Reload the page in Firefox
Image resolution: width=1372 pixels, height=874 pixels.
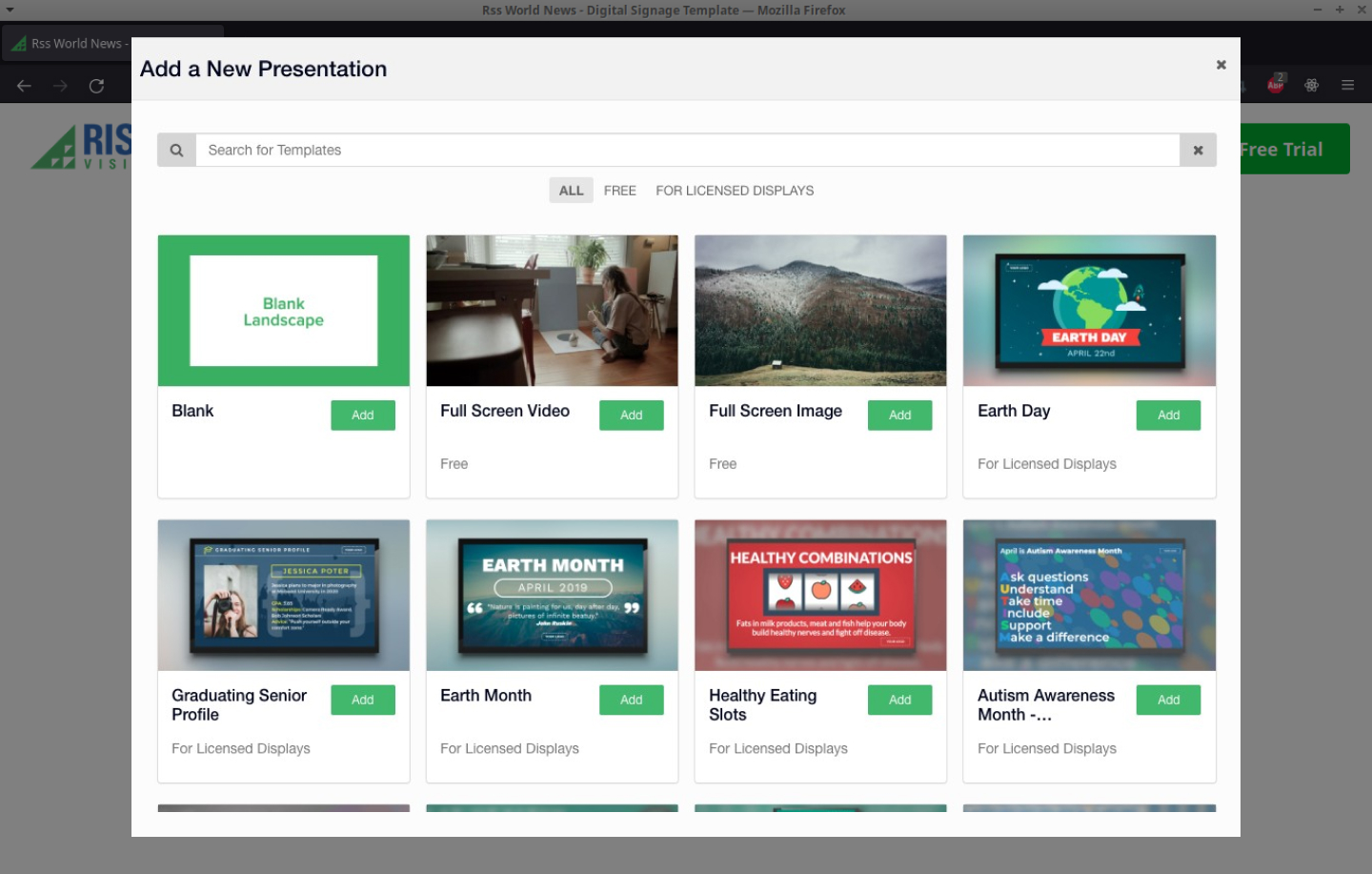[96, 86]
